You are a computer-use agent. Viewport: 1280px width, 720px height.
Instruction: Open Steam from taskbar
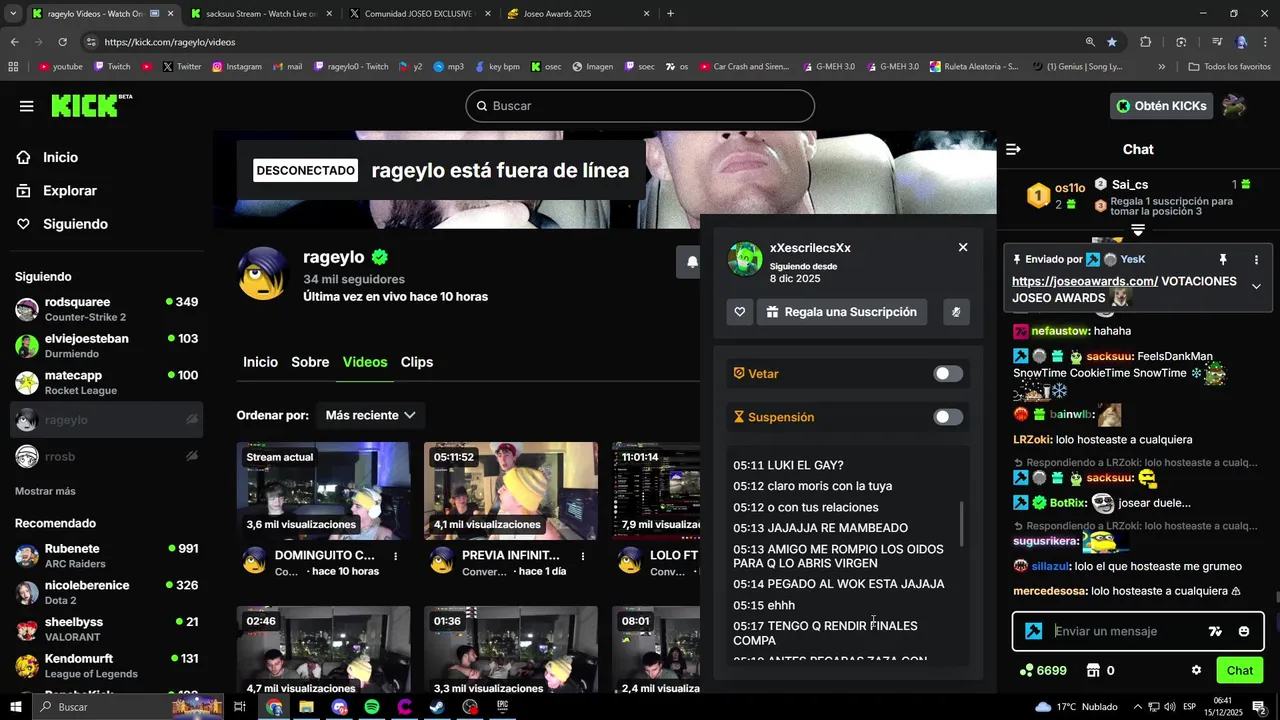point(438,707)
